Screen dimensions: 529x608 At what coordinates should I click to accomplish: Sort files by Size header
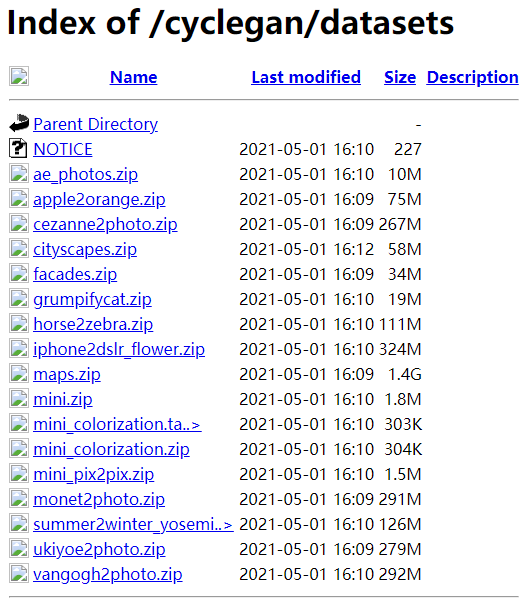click(x=400, y=77)
